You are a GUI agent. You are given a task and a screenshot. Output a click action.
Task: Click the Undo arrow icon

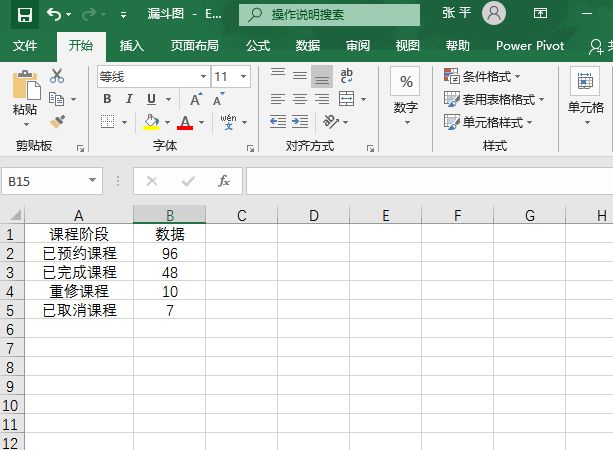coord(53,15)
